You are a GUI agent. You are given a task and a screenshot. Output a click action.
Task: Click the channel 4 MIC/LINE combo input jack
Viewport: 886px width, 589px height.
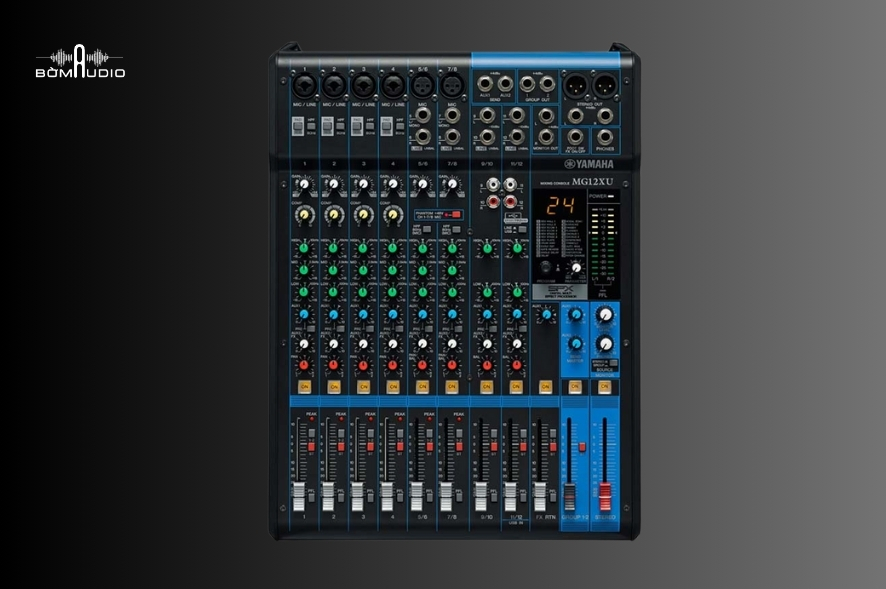393,86
